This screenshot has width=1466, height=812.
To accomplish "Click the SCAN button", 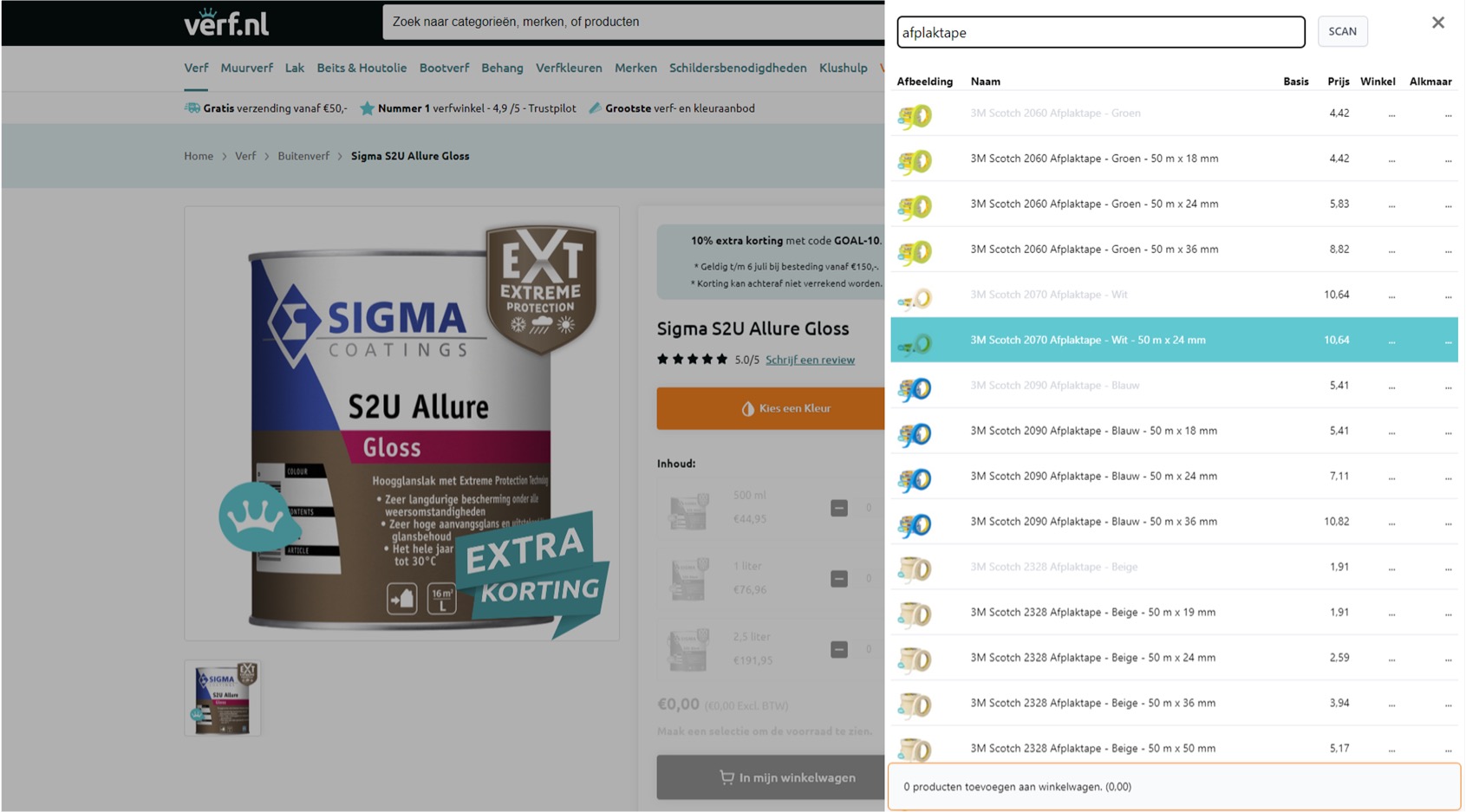I will pos(1342,32).
